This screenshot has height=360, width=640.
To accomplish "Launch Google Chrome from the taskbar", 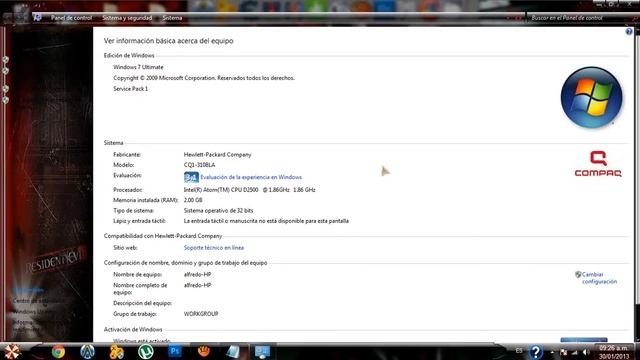I will (x=58, y=351).
